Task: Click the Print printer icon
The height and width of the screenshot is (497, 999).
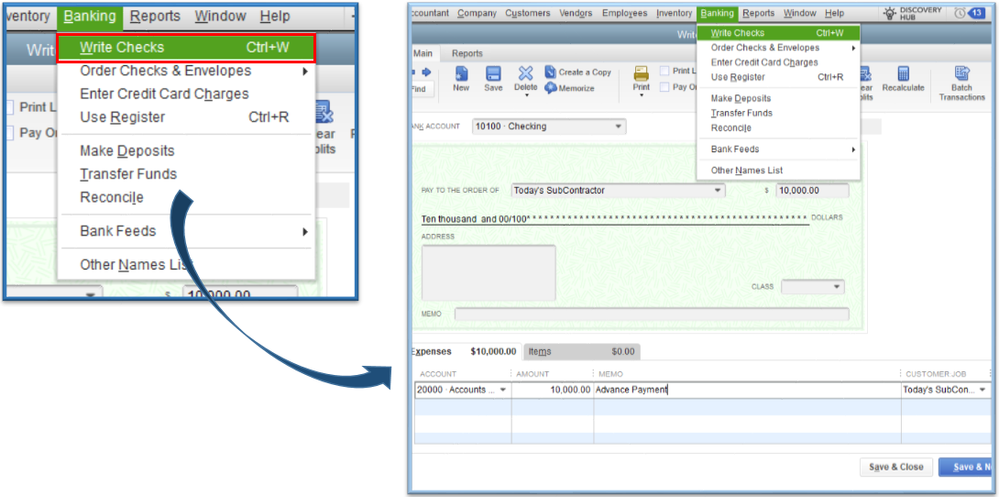Action: point(641,74)
